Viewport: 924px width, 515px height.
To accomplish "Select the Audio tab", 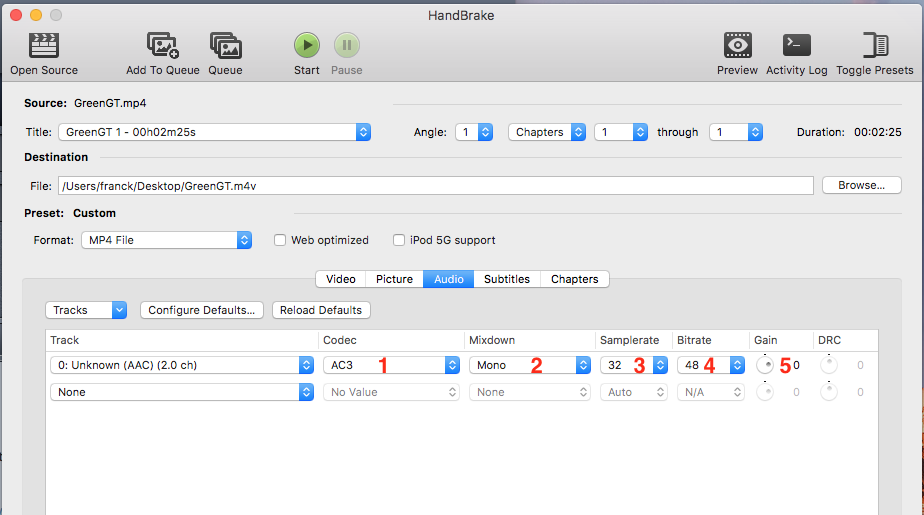I will tap(448, 279).
